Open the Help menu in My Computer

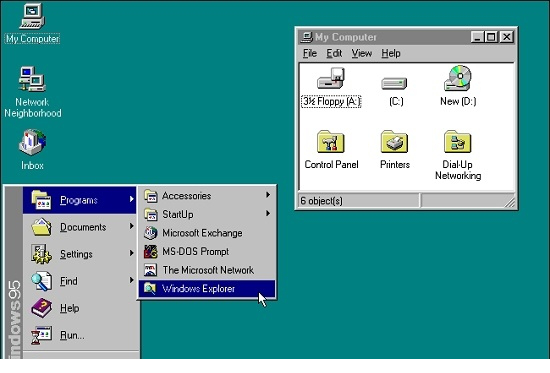pyautogui.click(x=391, y=53)
